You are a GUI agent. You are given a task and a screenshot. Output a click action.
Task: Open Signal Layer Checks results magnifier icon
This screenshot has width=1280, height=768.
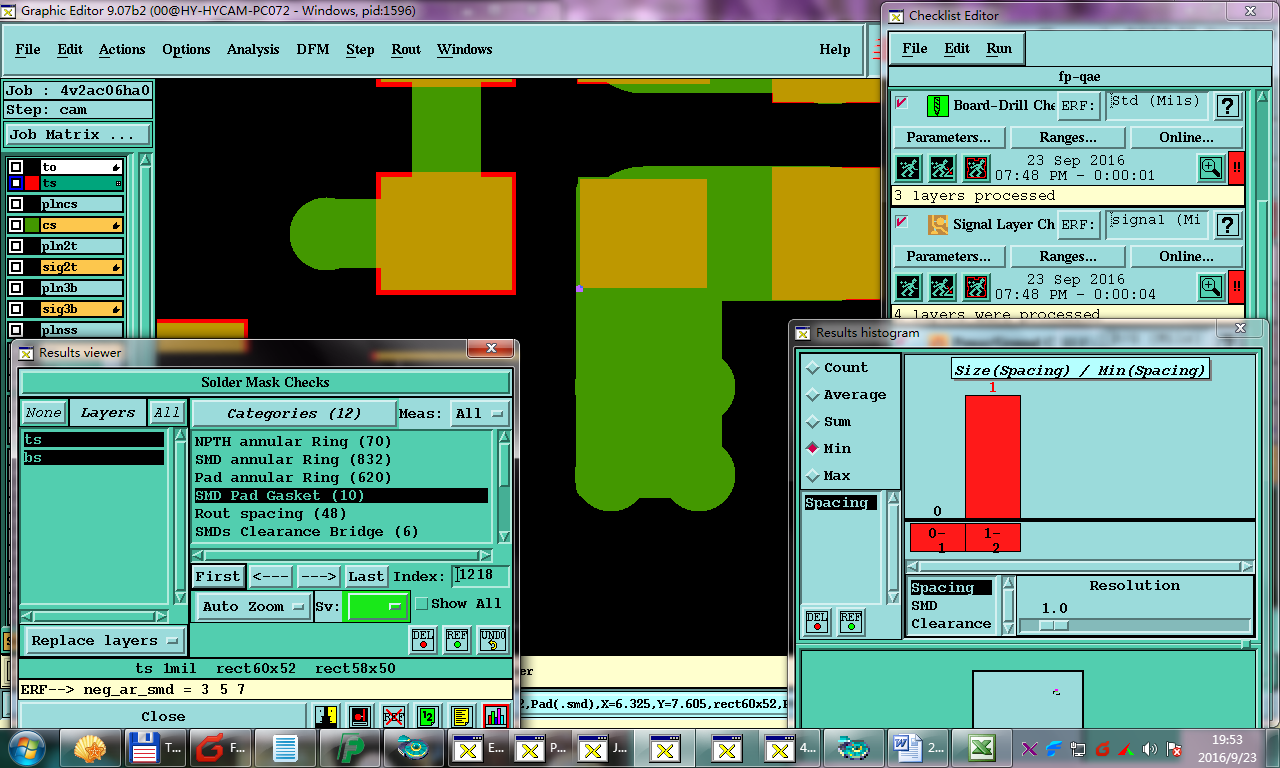tap(1210, 287)
